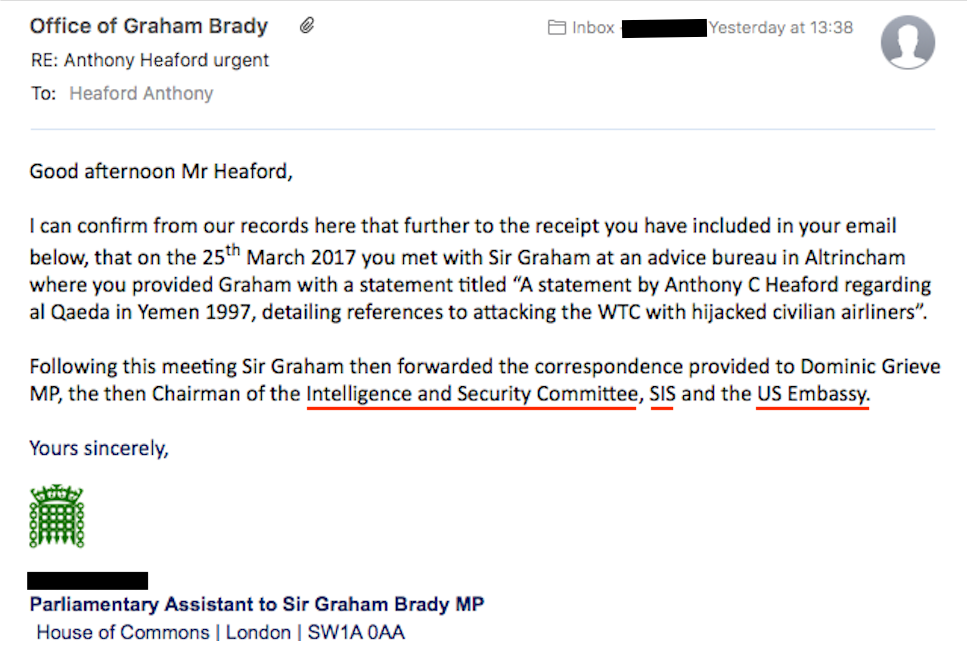Click the House of Commons address line
The image size is (967, 660).
coord(220,632)
